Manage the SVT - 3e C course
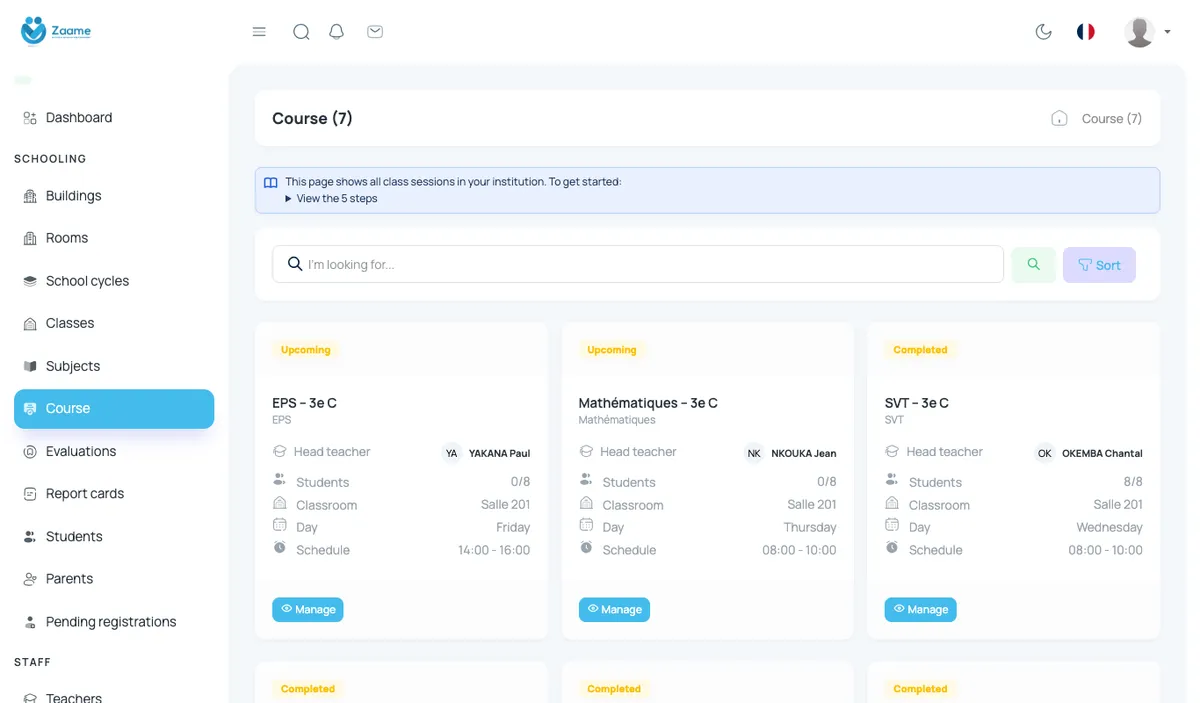Viewport: 1200px width, 703px height. pos(920,609)
